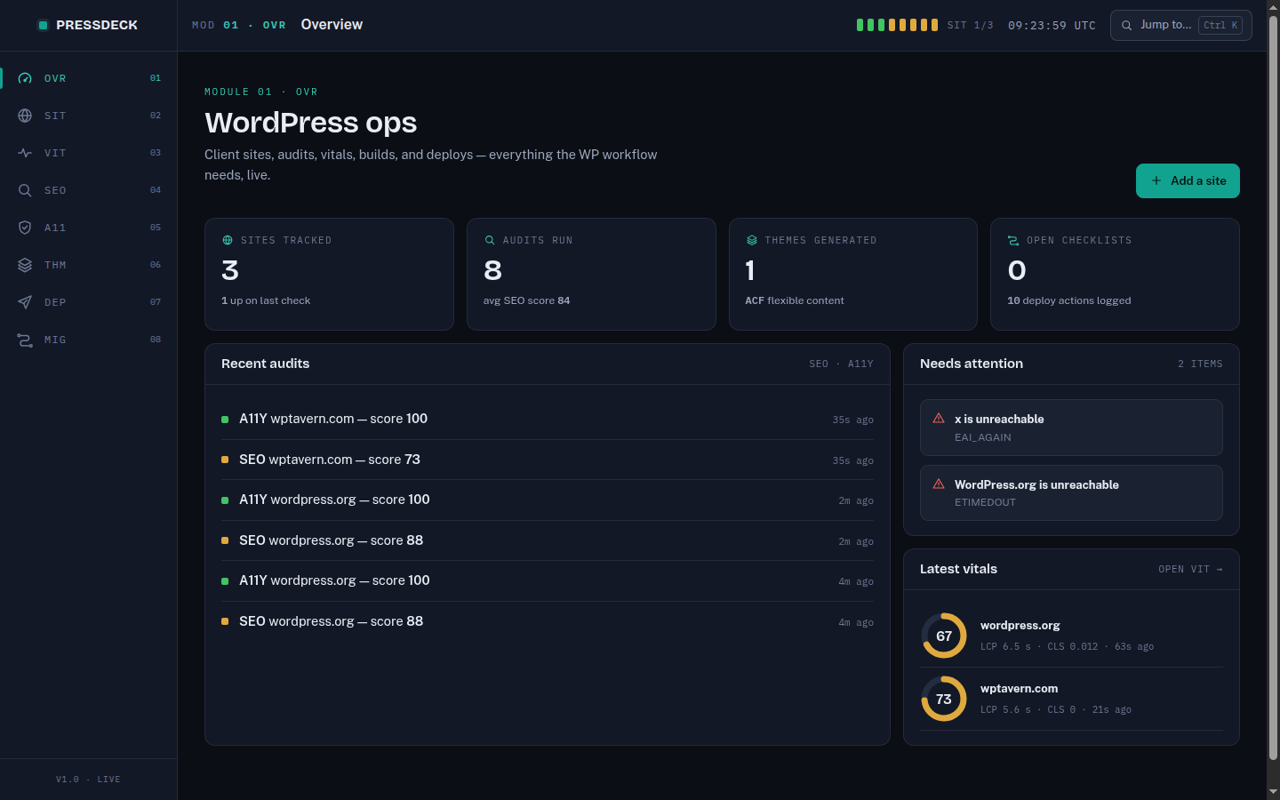The height and width of the screenshot is (800, 1280).
Task: Click the SIT 1/3 status text
Action: coord(970,25)
